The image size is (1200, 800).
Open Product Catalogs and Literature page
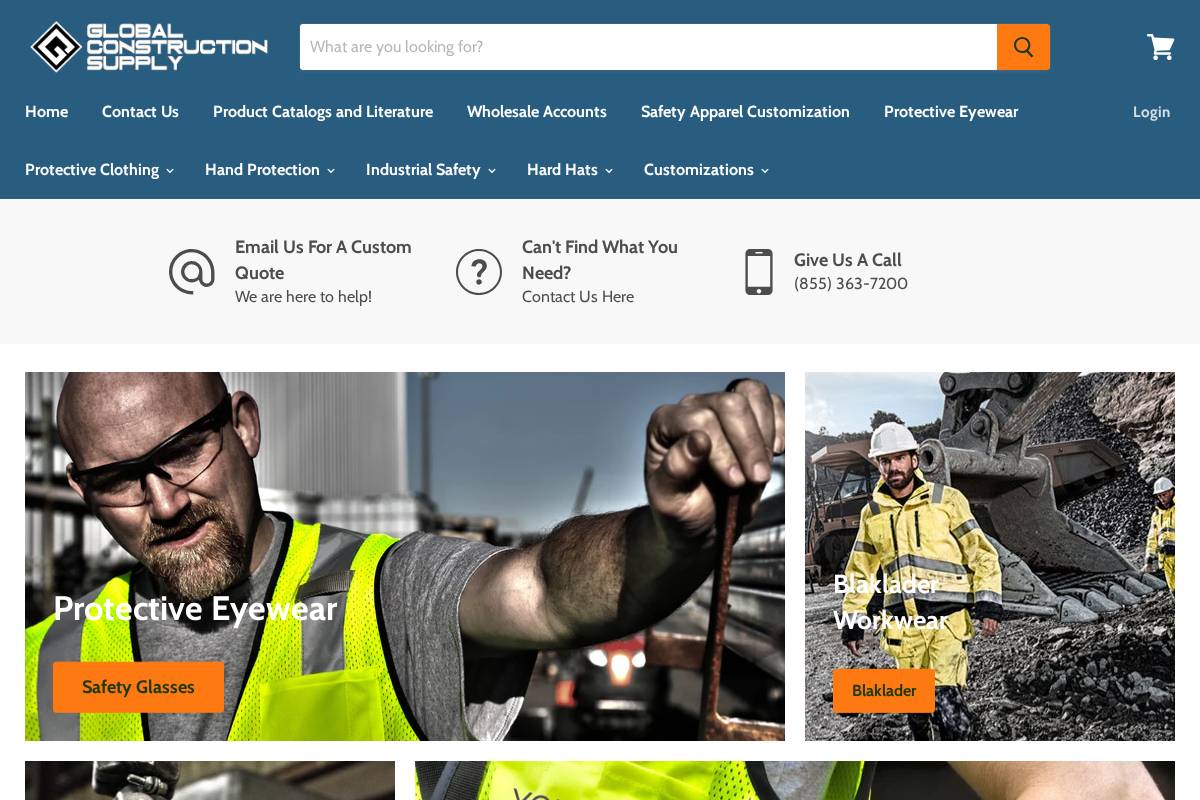click(322, 112)
